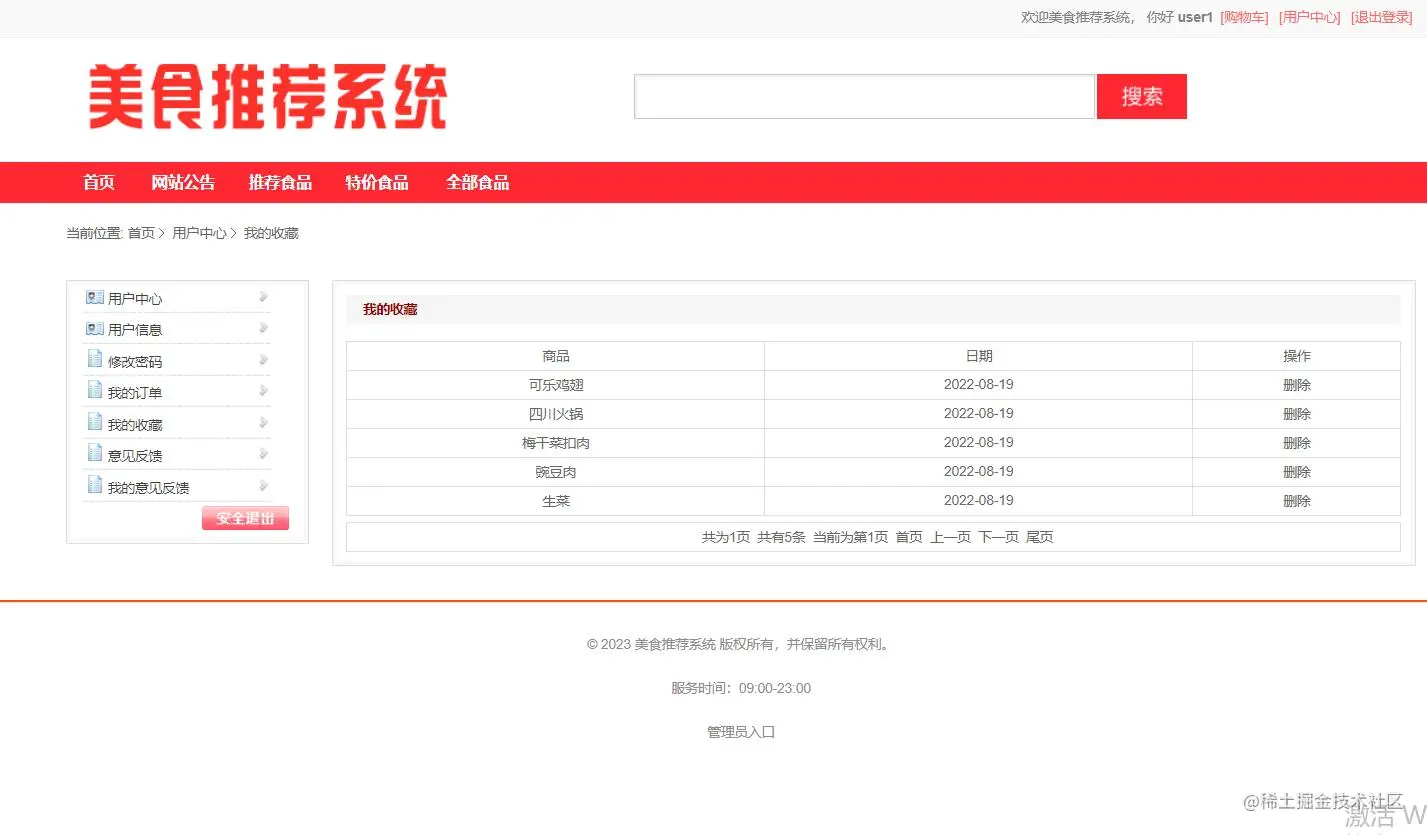Click 首页 in the breadcrumb
Viewport: 1427px width, 835px height.
(x=141, y=233)
